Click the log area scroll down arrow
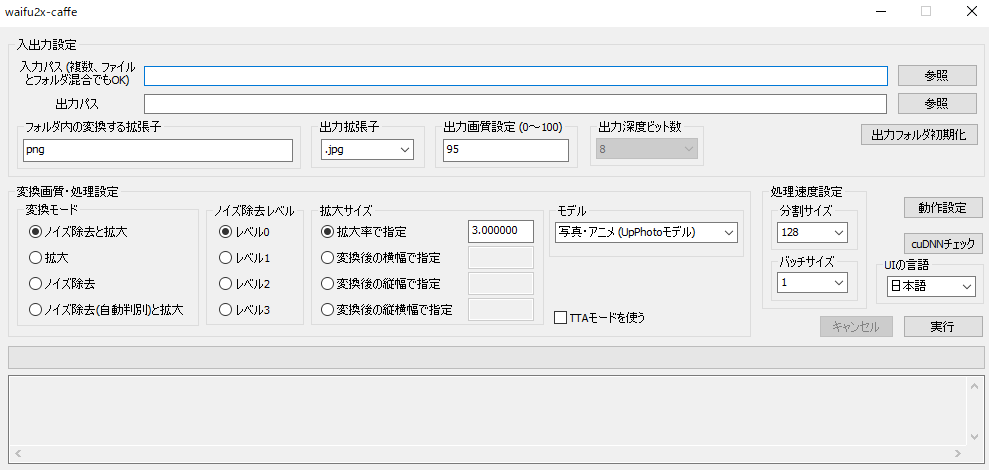 (x=975, y=437)
